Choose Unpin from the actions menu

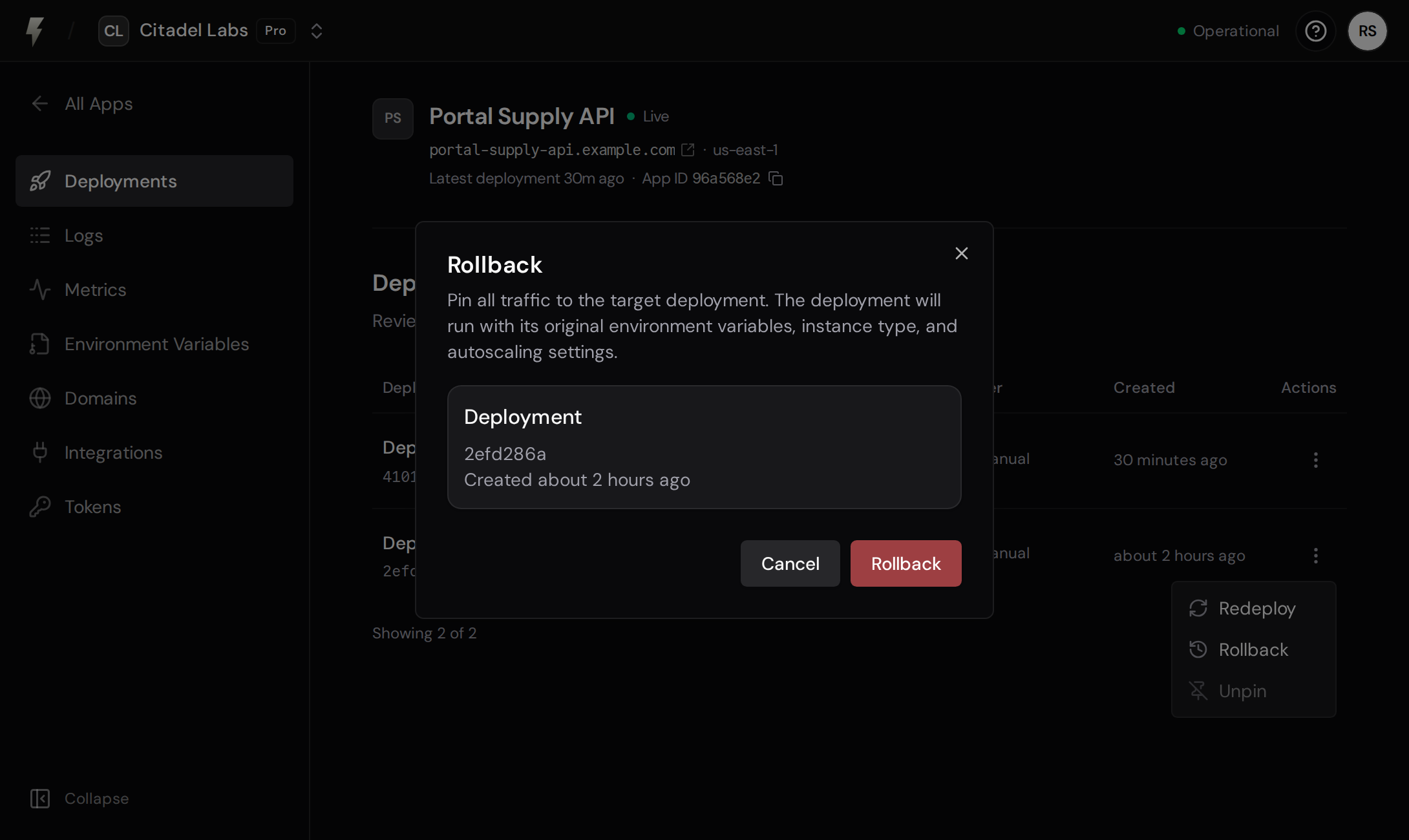(x=1254, y=691)
